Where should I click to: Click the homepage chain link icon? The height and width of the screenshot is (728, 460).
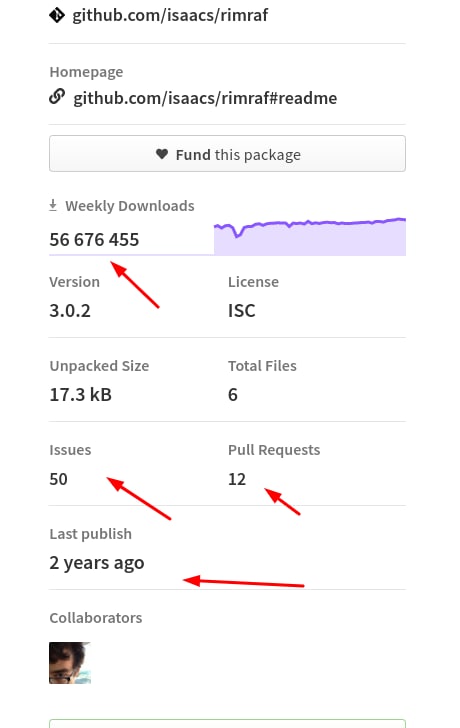point(57,97)
